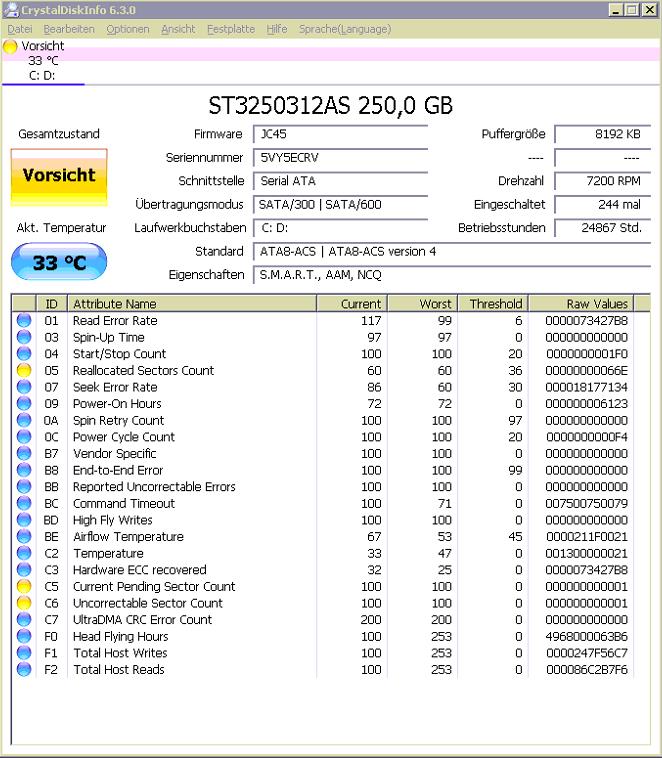Viewport: 662px width, 758px height.
Task: Click raw value 00000000066E
Action: pyautogui.click(x=586, y=370)
